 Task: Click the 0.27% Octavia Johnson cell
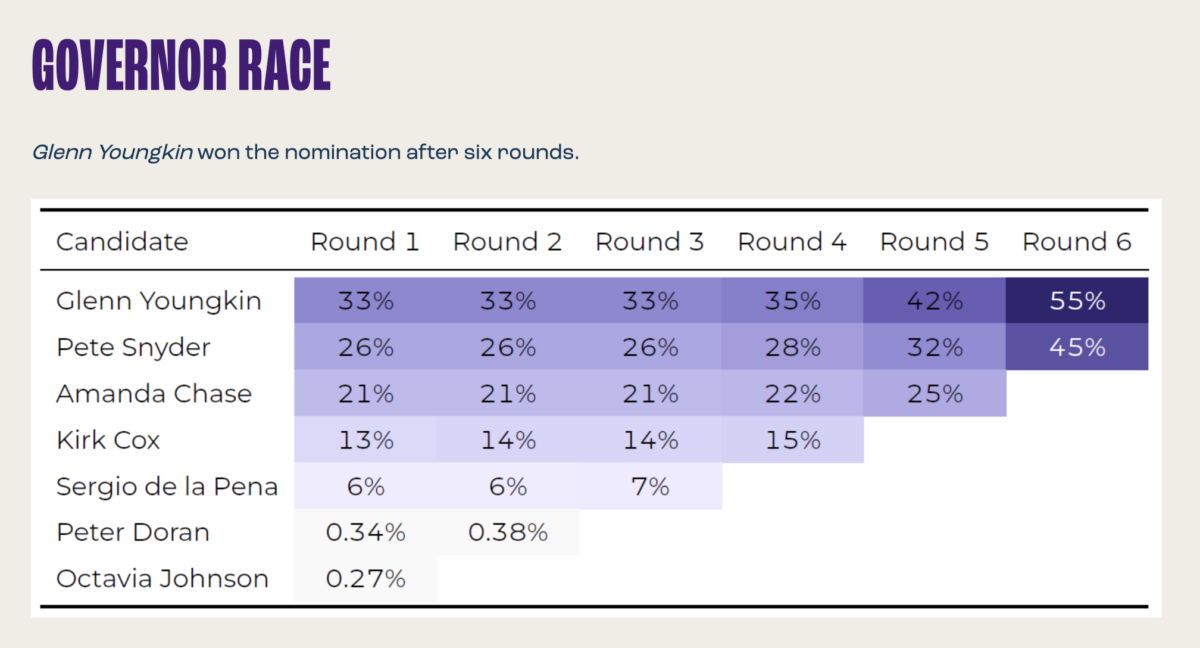tap(365, 578)
